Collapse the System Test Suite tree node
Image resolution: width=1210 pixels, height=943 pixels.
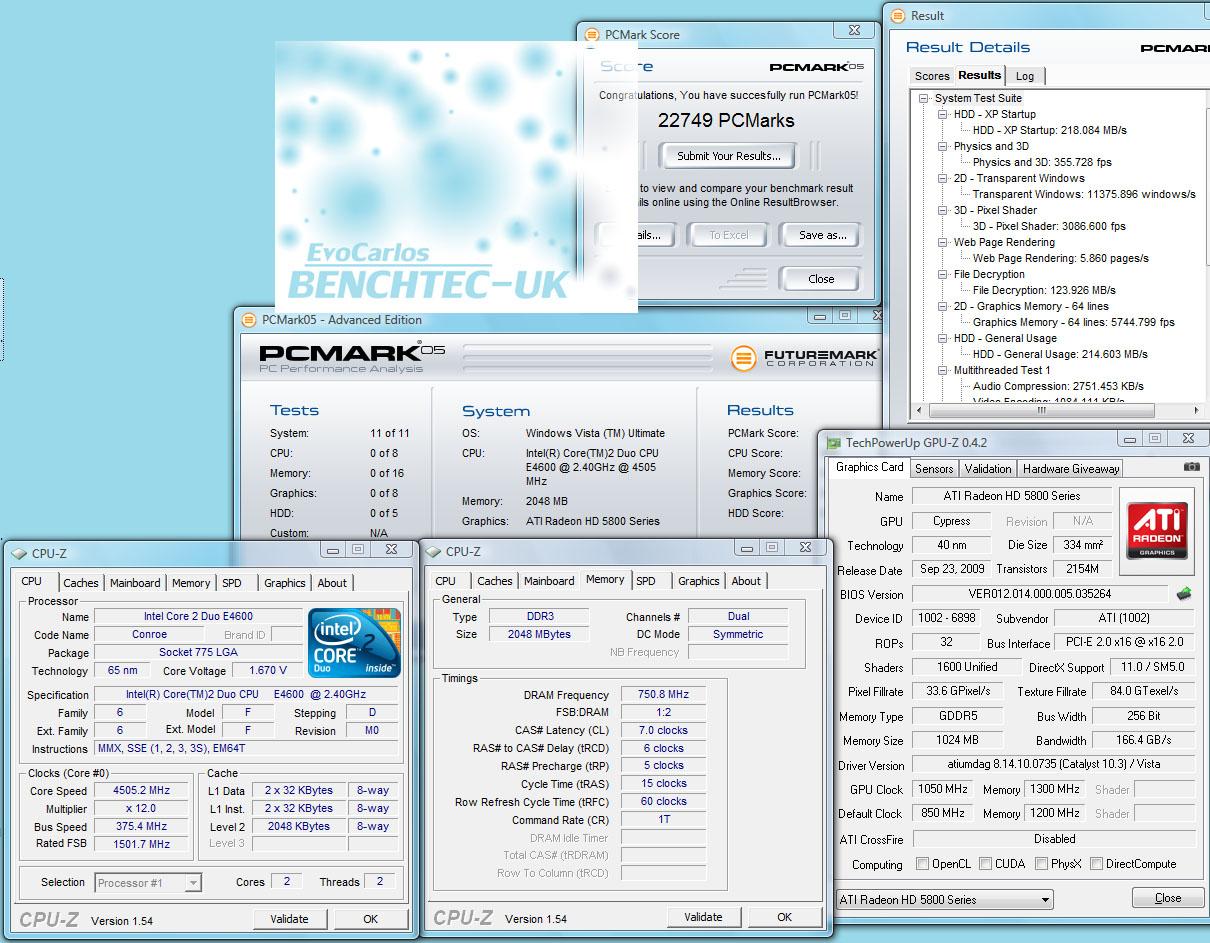(x=926, y=98)
